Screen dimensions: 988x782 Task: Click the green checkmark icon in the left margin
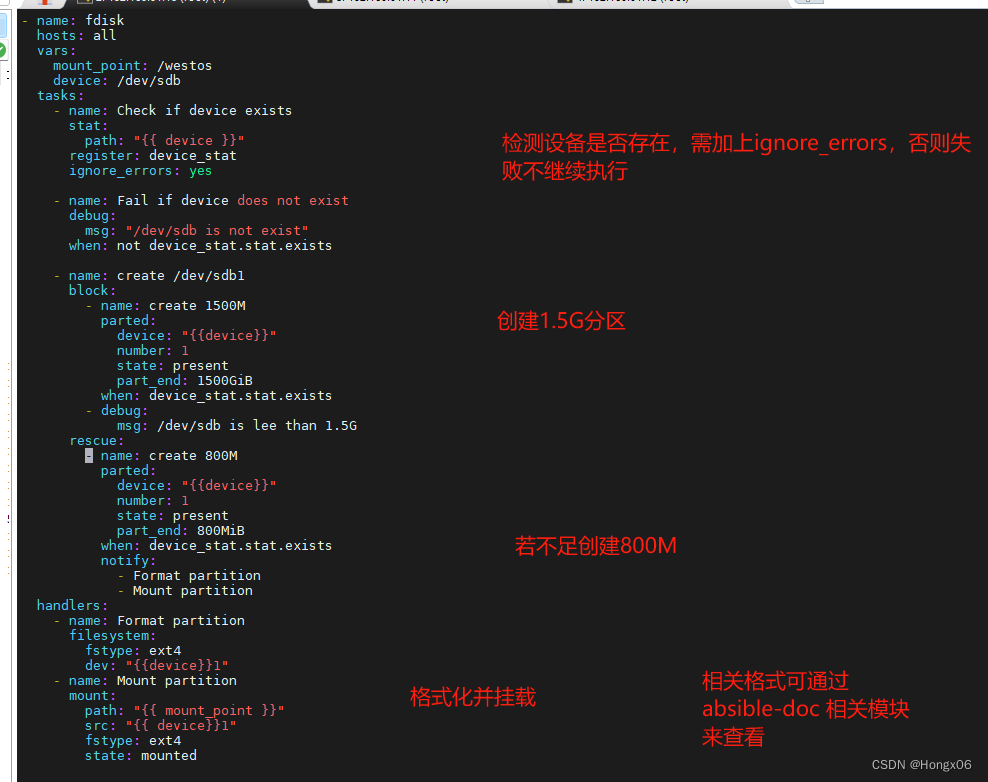3,48
